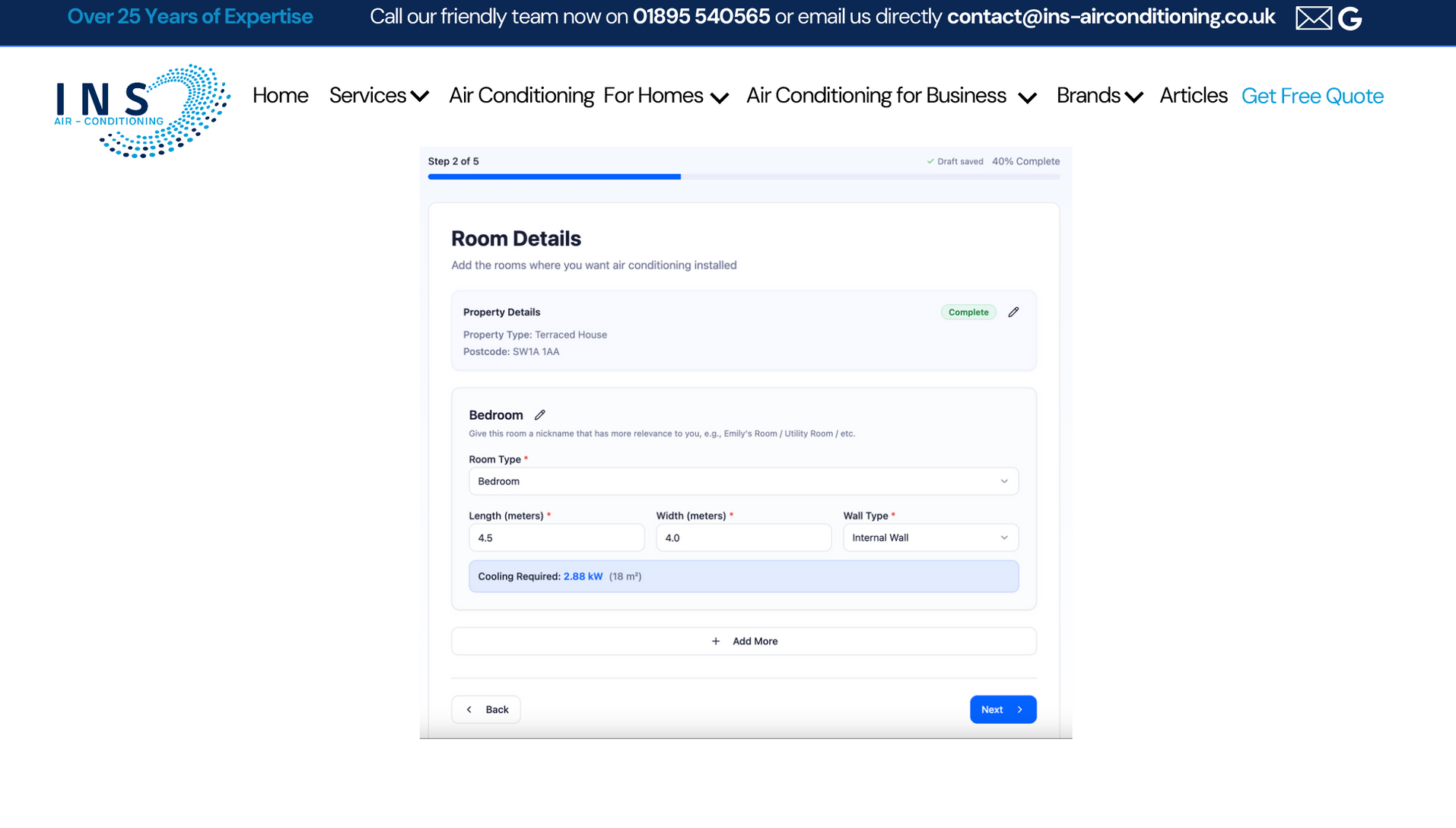Click Property Type: Terraced House text

pos(535,335)
